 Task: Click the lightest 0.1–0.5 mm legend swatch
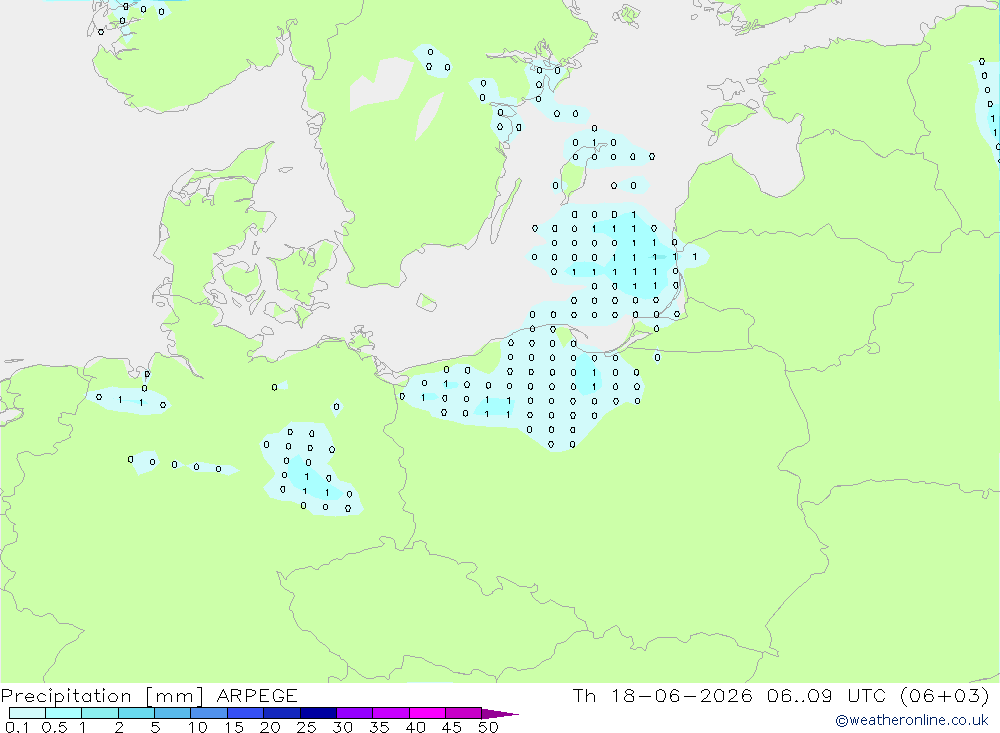[x=27, y=713]
